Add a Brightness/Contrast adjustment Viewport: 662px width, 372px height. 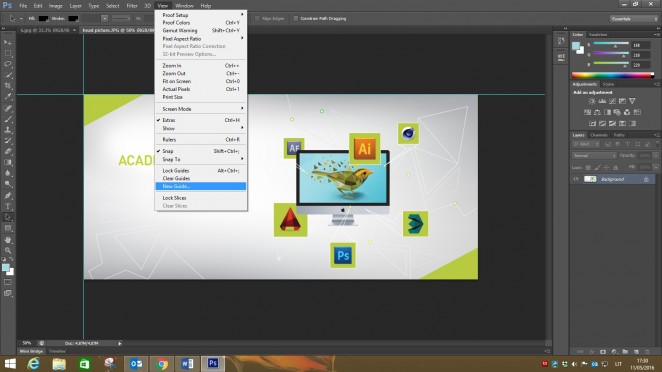pos(592,101)
